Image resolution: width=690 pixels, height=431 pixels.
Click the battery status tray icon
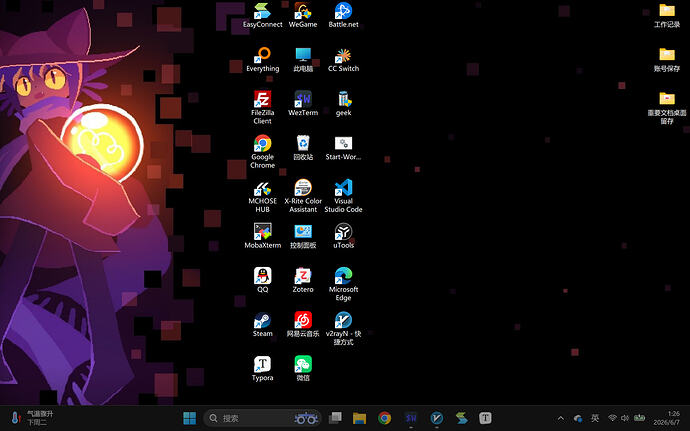point(639,418)
